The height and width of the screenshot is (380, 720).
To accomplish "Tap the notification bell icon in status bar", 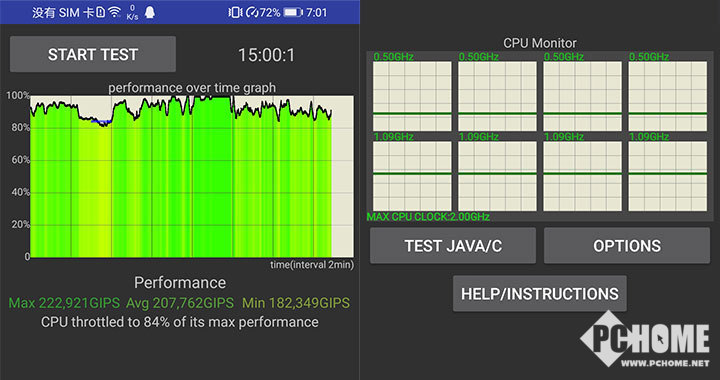I will 150,12.
